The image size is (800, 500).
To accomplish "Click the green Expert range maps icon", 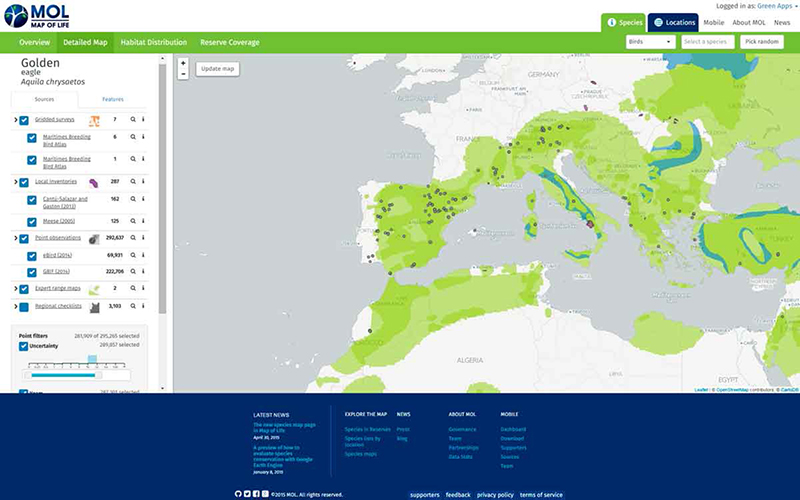I will tap(94, 290).
